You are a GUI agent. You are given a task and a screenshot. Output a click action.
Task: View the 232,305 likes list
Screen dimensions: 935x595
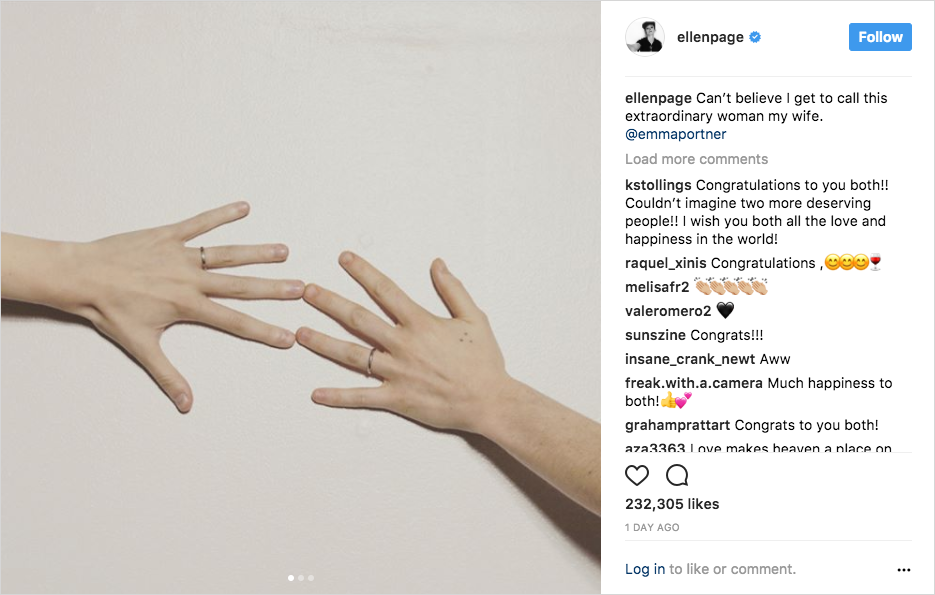tap(672, 504)
